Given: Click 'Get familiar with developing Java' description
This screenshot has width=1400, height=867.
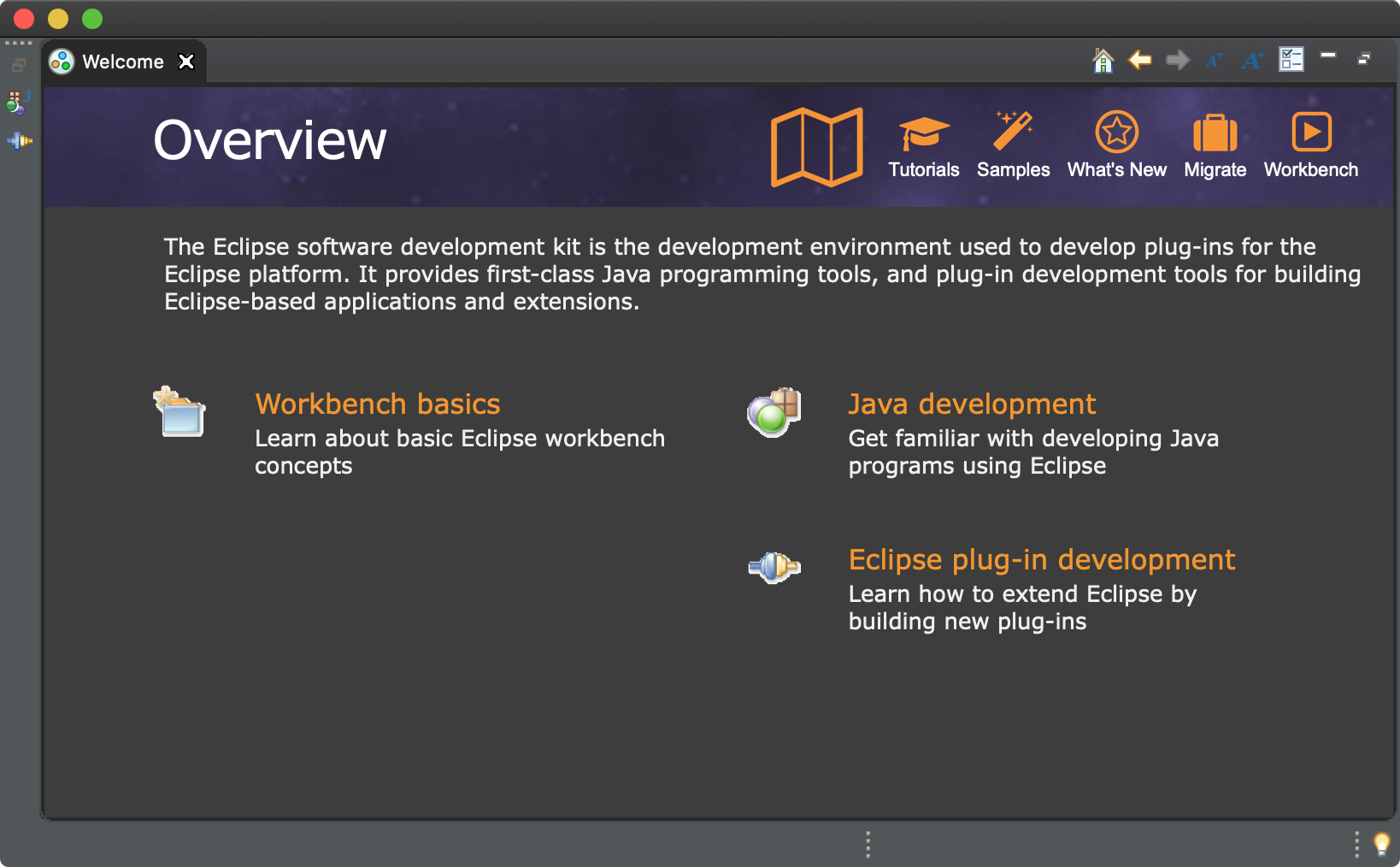Looking at the screenshot, I should (1033, 451).
